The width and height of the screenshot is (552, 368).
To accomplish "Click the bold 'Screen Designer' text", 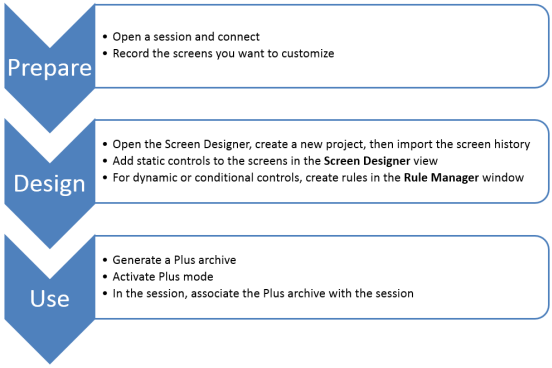I will click(367, 161).
